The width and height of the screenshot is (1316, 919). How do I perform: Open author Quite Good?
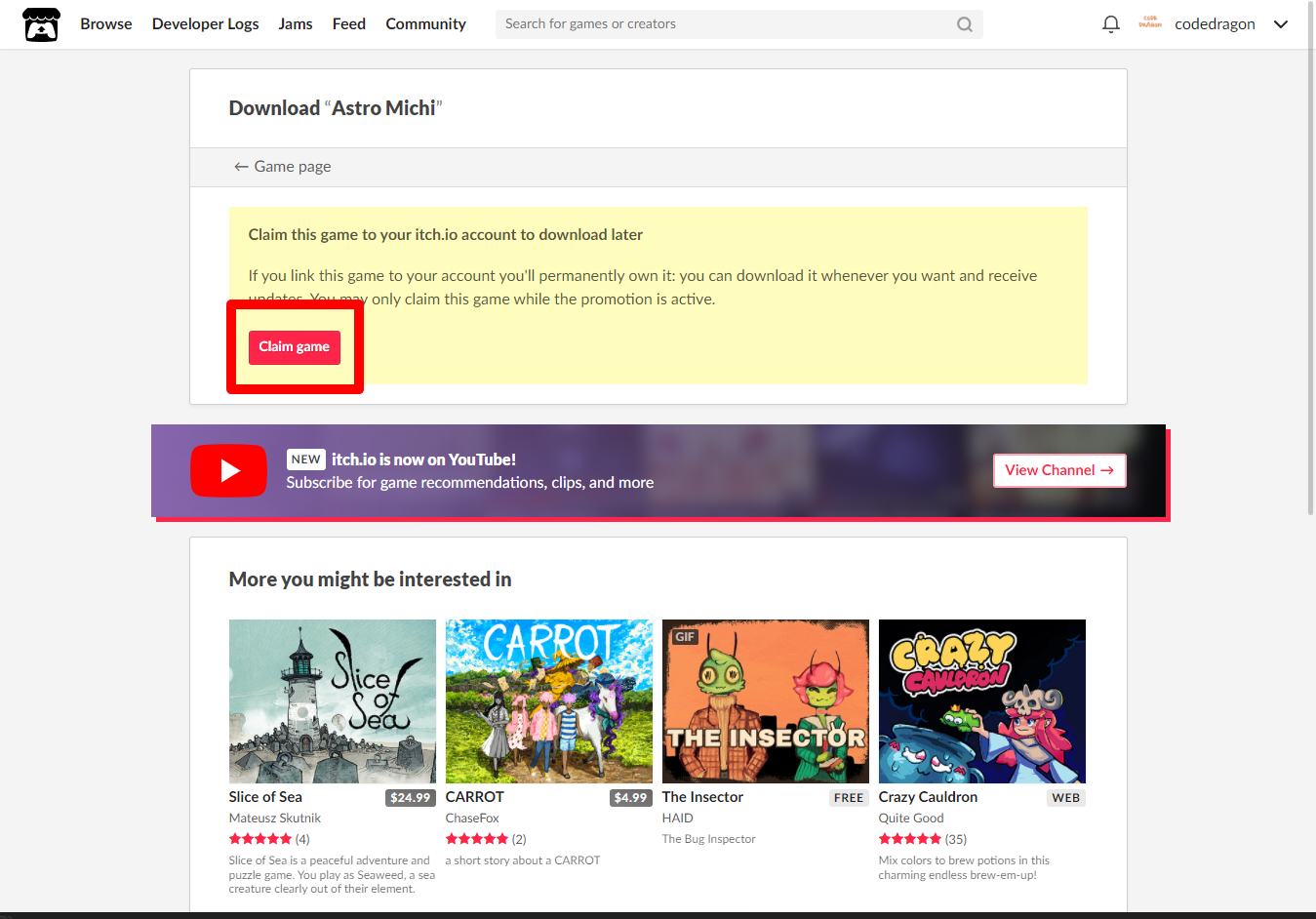(911, 819)
